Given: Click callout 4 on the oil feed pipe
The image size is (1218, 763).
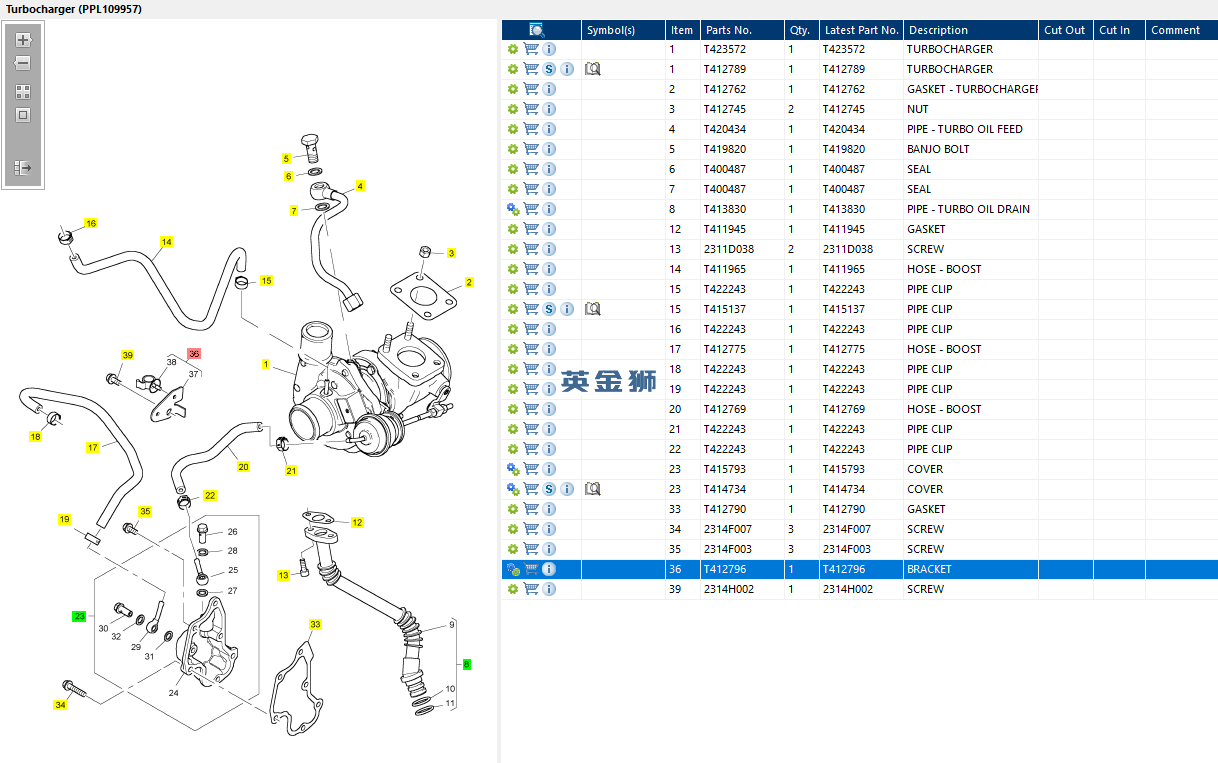Looking at the screenshot, I should 360,185.
